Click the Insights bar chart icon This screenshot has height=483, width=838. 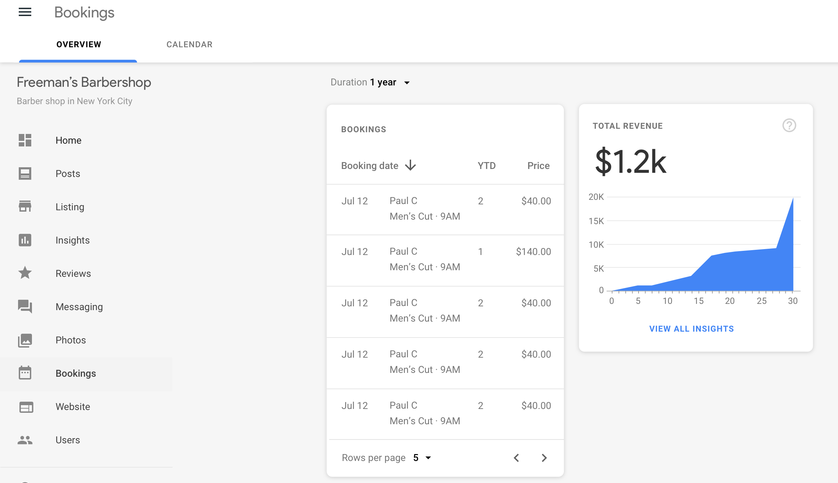click(x=25, y=240)
